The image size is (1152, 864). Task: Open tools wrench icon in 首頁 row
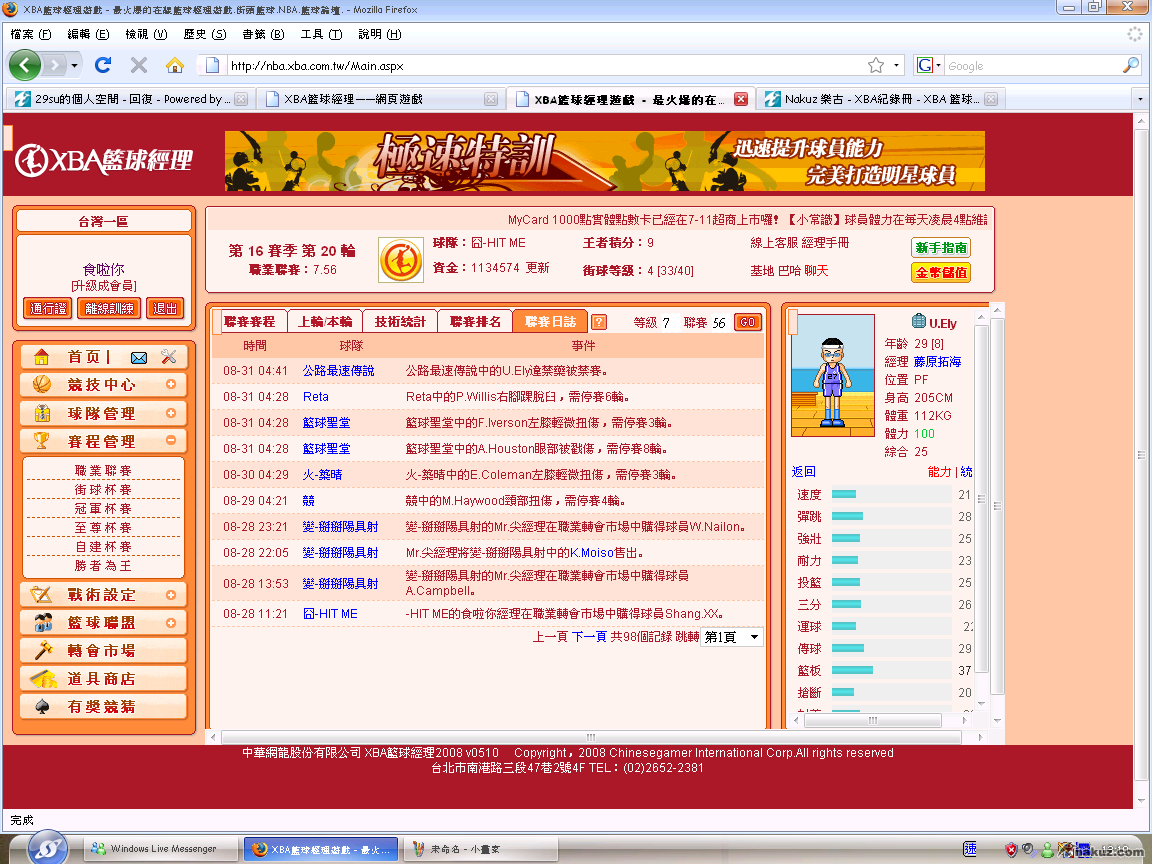click(x=169, y=357)
